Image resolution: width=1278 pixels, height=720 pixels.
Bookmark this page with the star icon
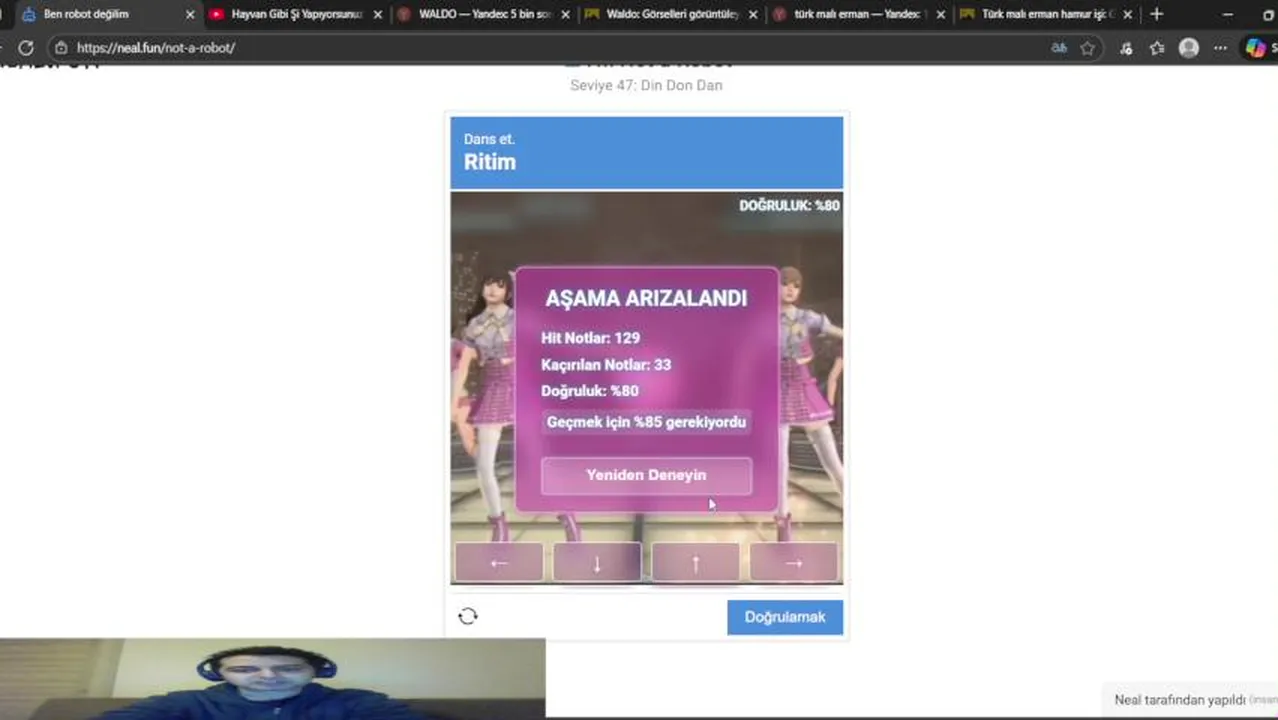[x=1088, y=48]
